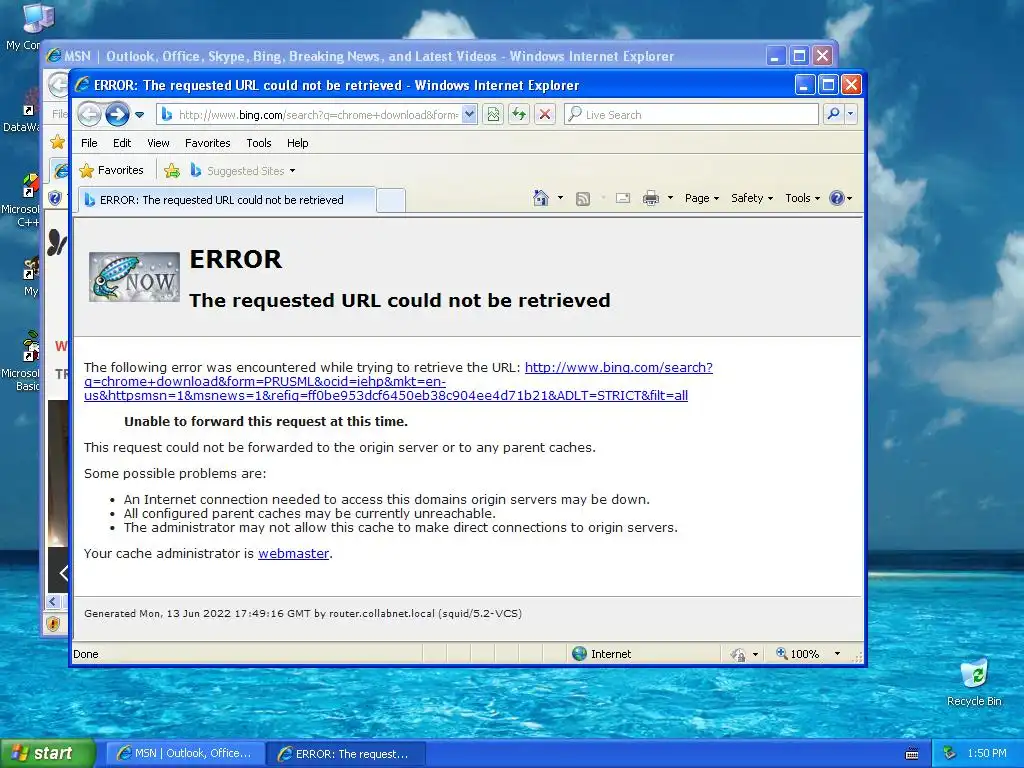Click the MSN window title bar

point(405,56)
